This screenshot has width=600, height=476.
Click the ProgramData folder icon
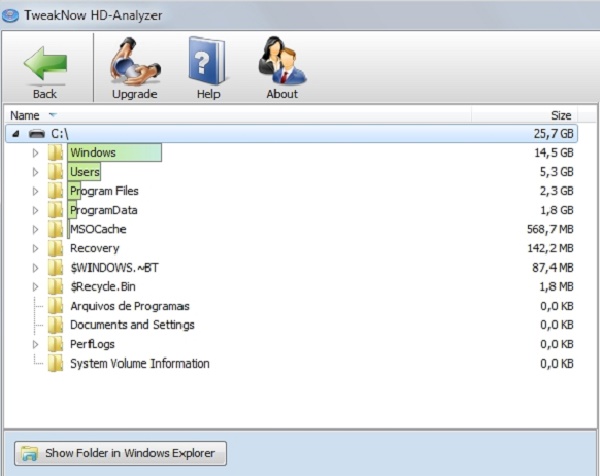coord(55,210)
